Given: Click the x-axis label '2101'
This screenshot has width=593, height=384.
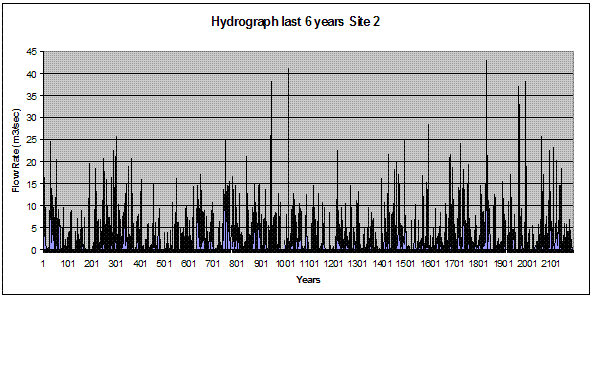Looking at the screenshot, I should (x=551, y=263).
